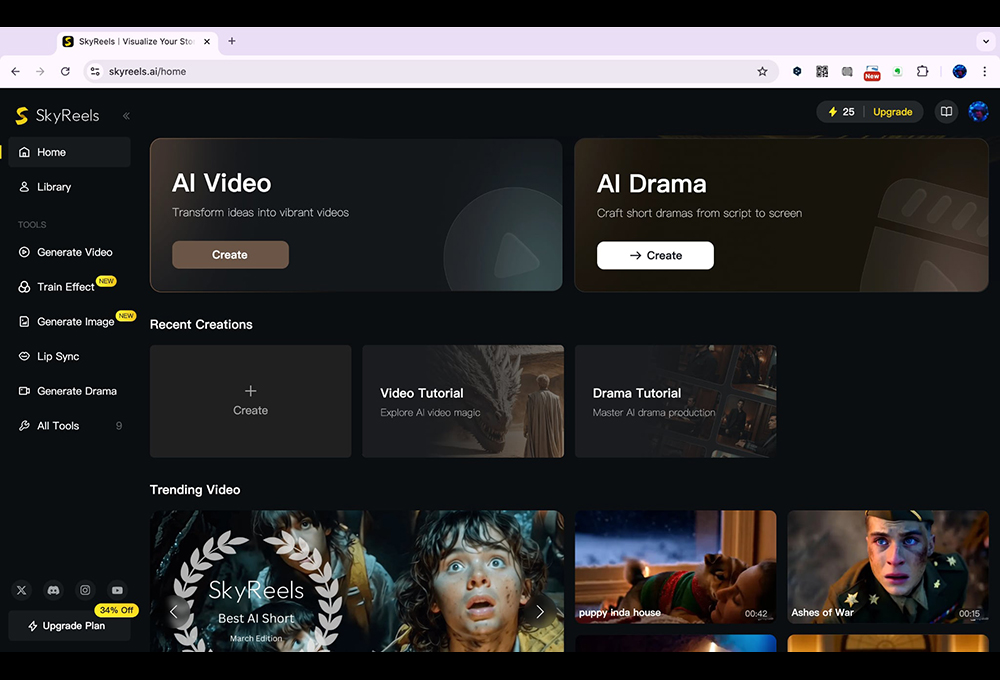Open the Instagram social icon

85,590
